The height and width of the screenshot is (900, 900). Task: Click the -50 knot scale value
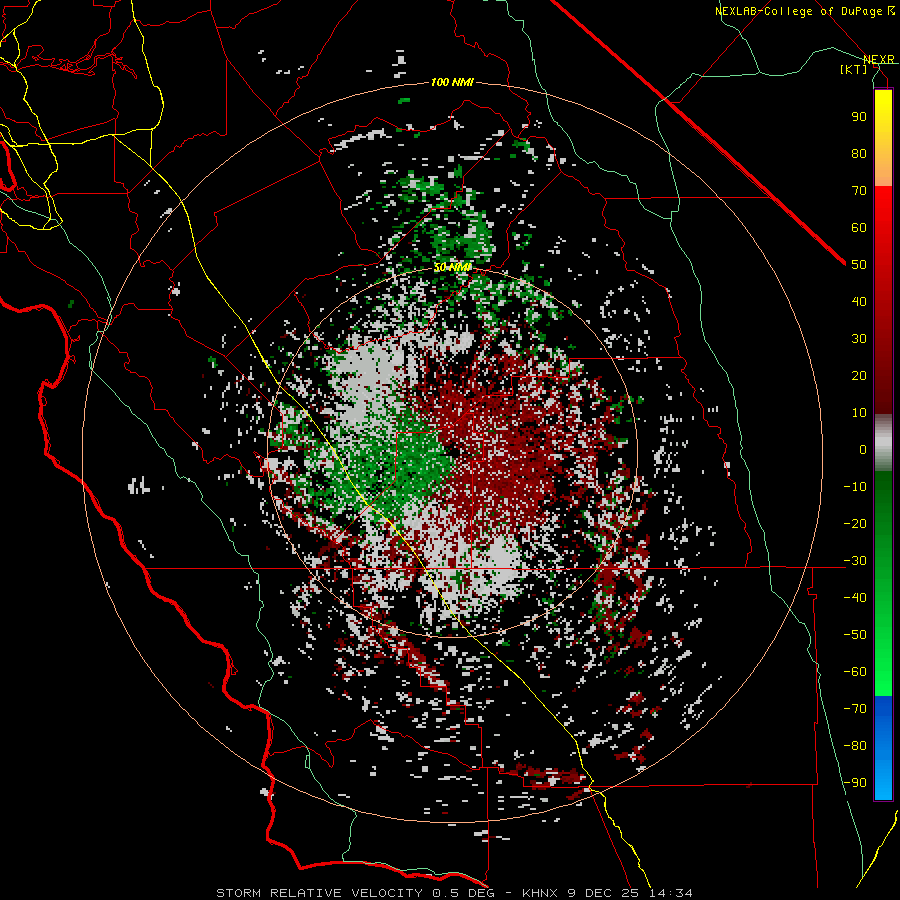tap(855, 635)
